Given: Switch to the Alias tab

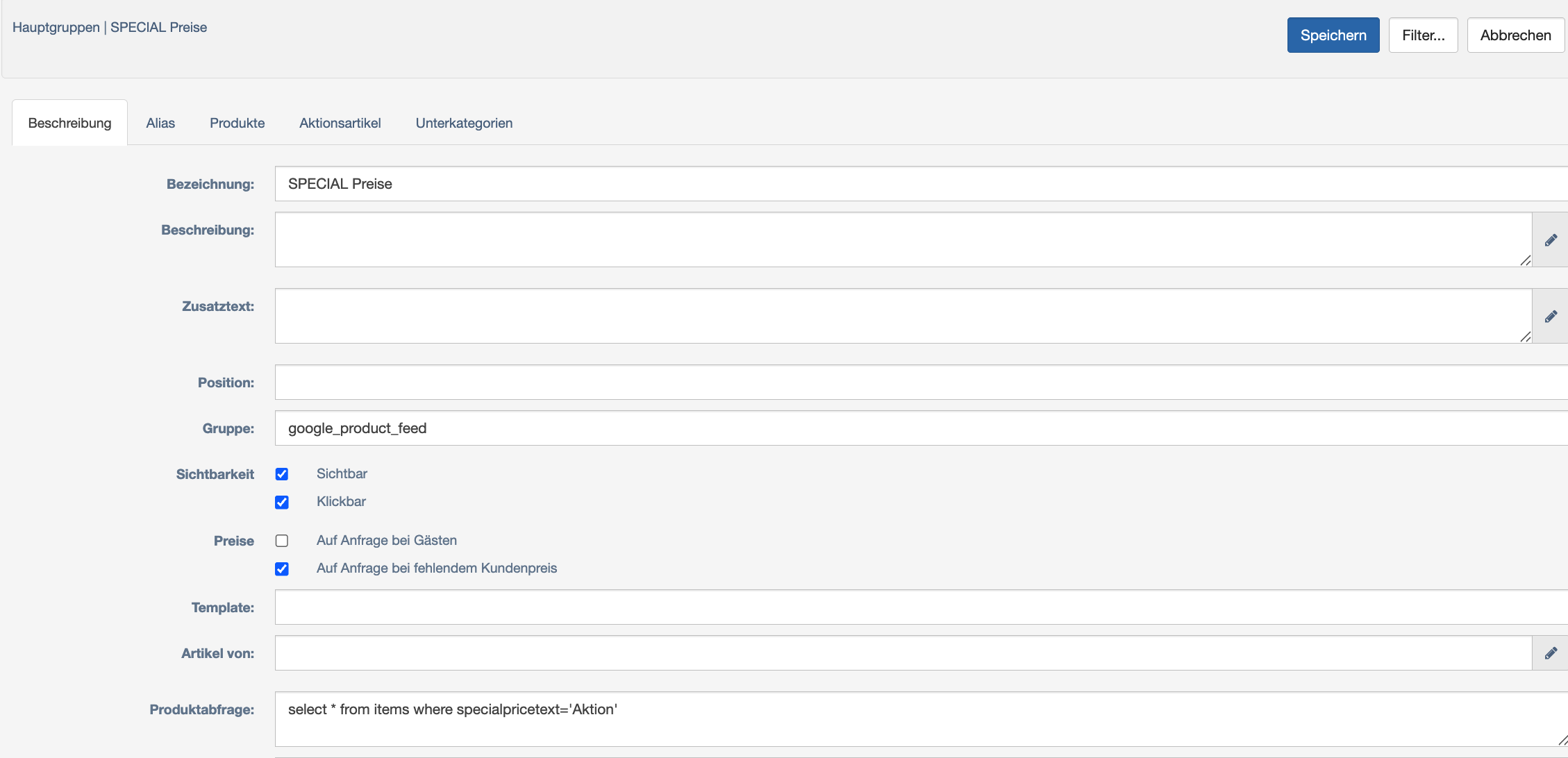Looking at the screenshot, I should (x=160, y=123).
